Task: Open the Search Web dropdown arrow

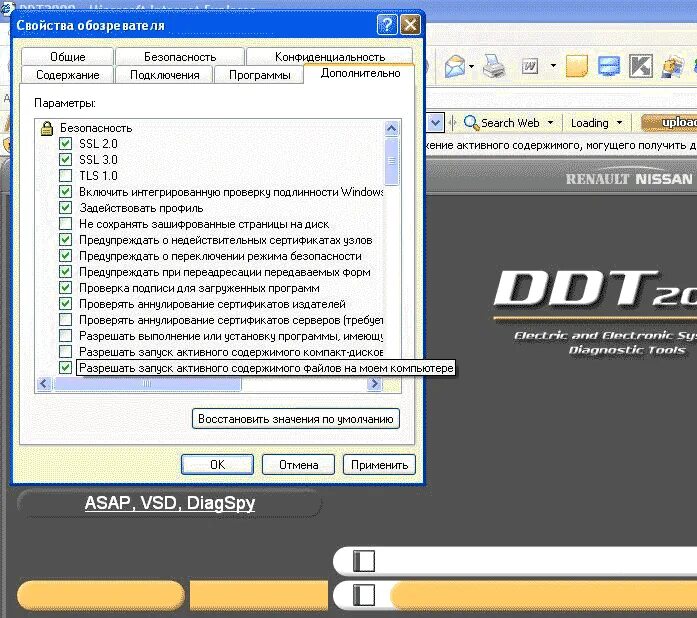Action: coord(550,122)
